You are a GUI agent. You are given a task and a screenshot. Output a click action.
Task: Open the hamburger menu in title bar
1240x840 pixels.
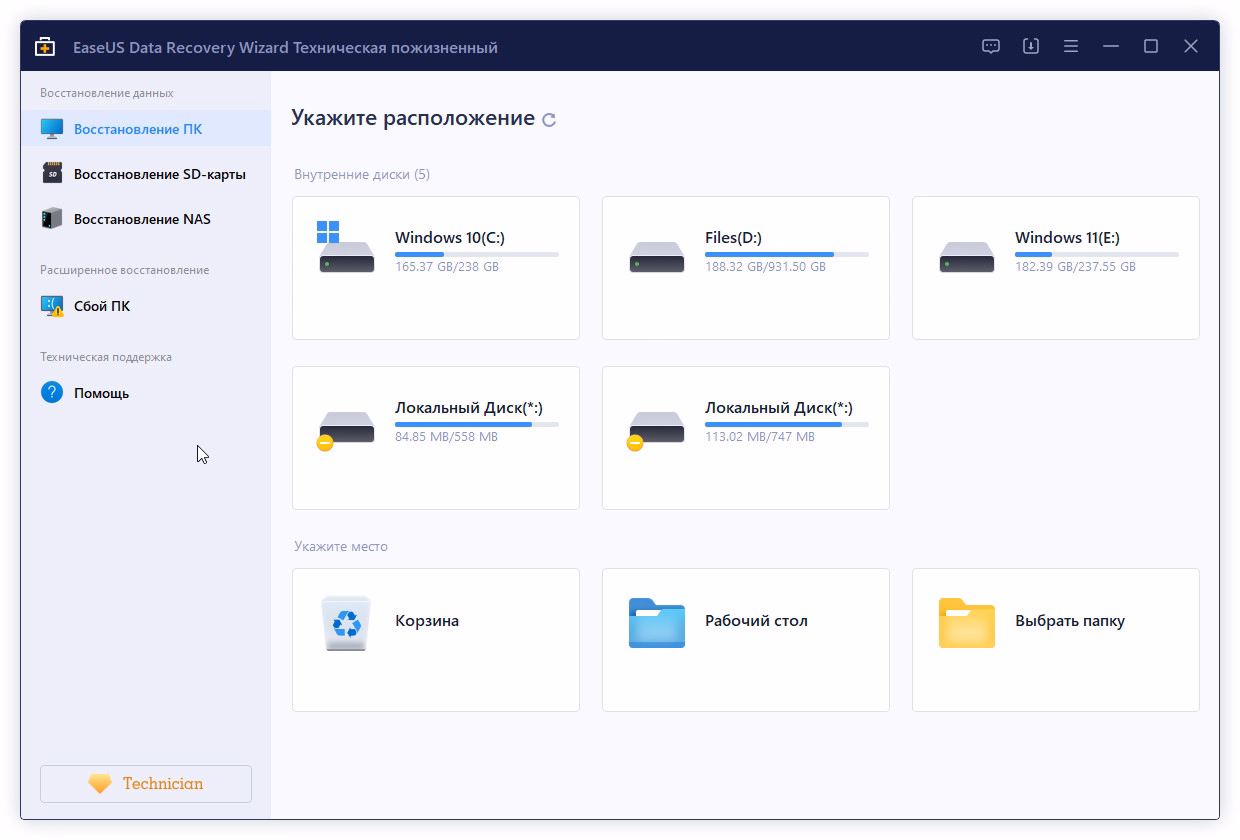(x=1071, y=47)
